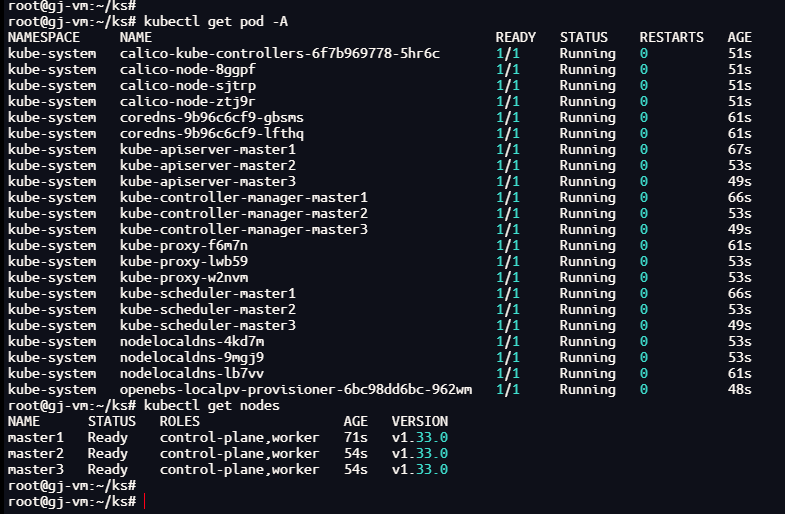The width and height of the screenshot is (785, 514).
Task: Click the RESTARTS column header
Action: click(x=671, y=37)
